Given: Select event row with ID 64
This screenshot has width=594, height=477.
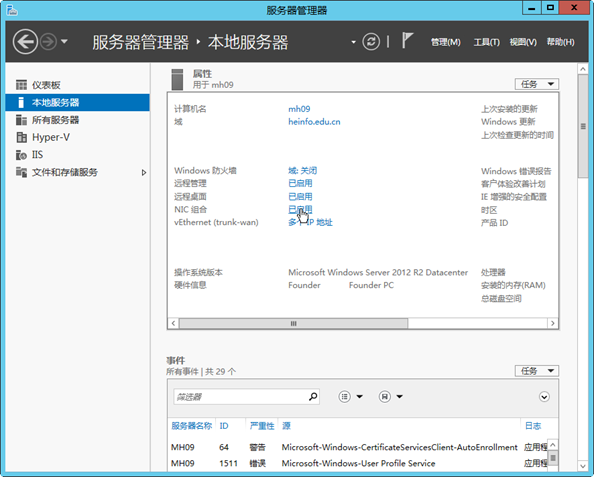Looking at the screenshot, I should tap(358, 447).
